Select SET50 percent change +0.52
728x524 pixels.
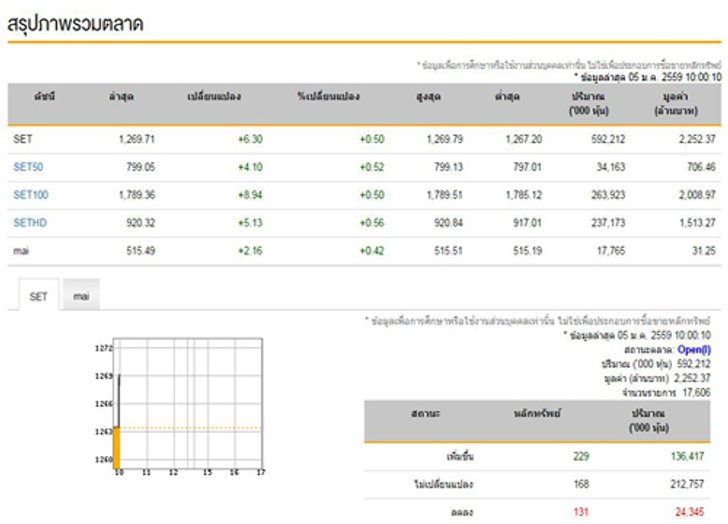tap(372, 167)
